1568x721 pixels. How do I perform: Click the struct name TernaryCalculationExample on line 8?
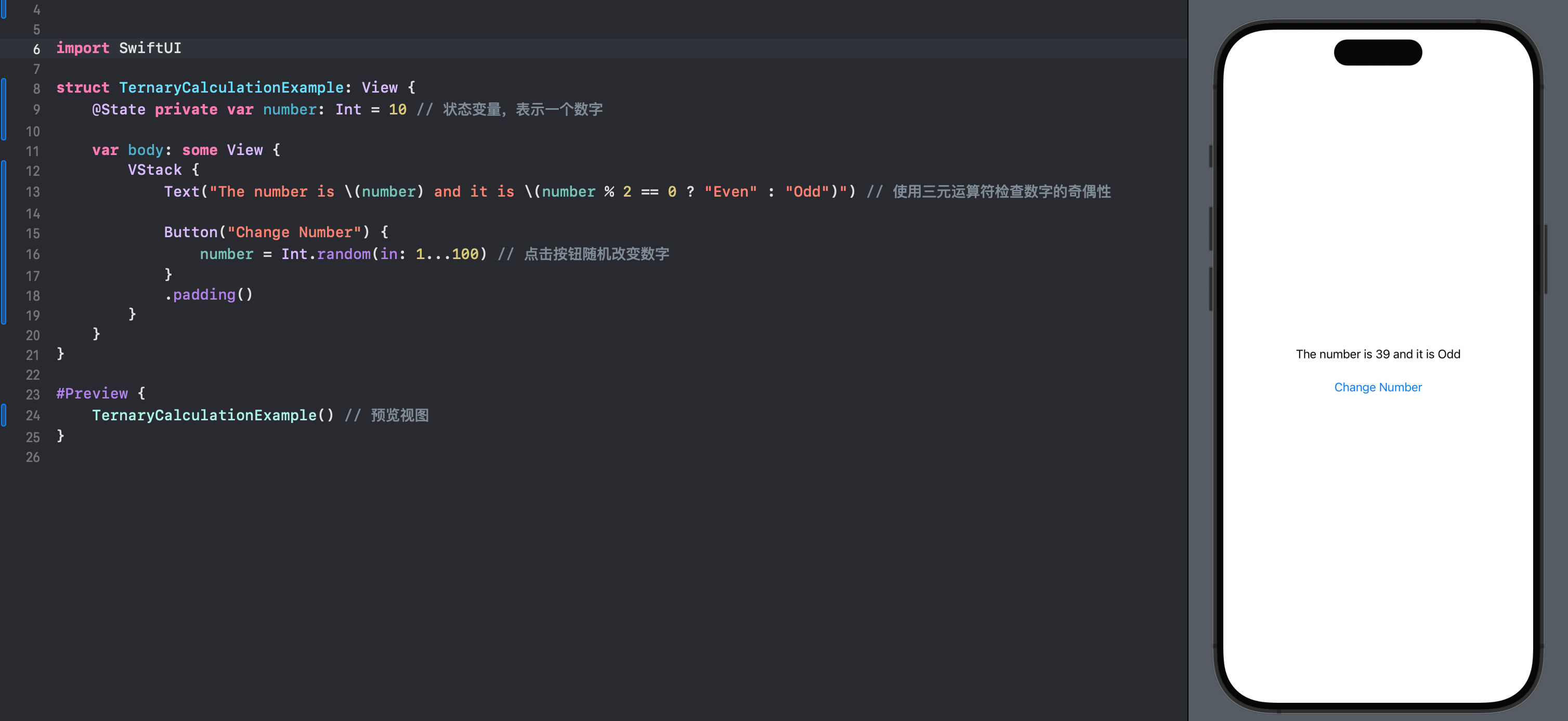pos(231,88)
